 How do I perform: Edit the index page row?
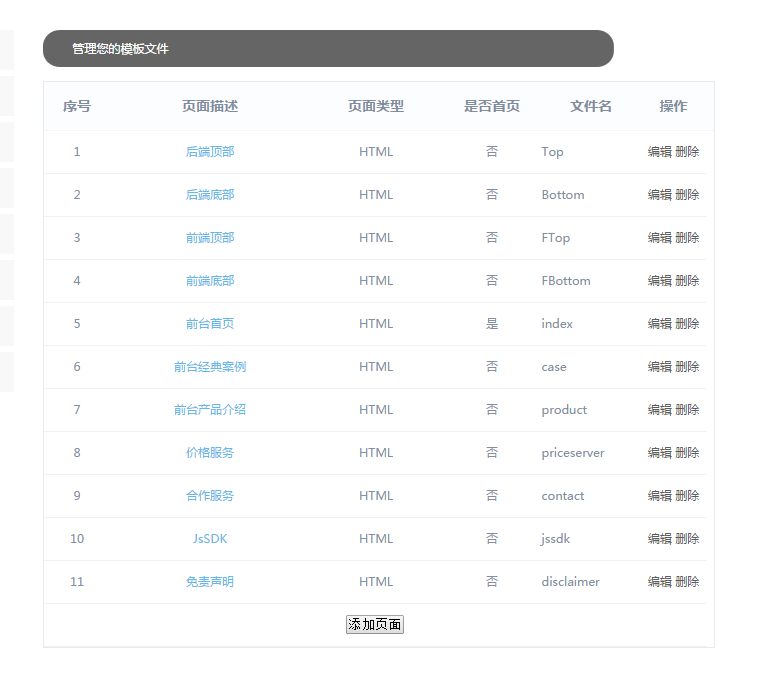pos(659,324)
